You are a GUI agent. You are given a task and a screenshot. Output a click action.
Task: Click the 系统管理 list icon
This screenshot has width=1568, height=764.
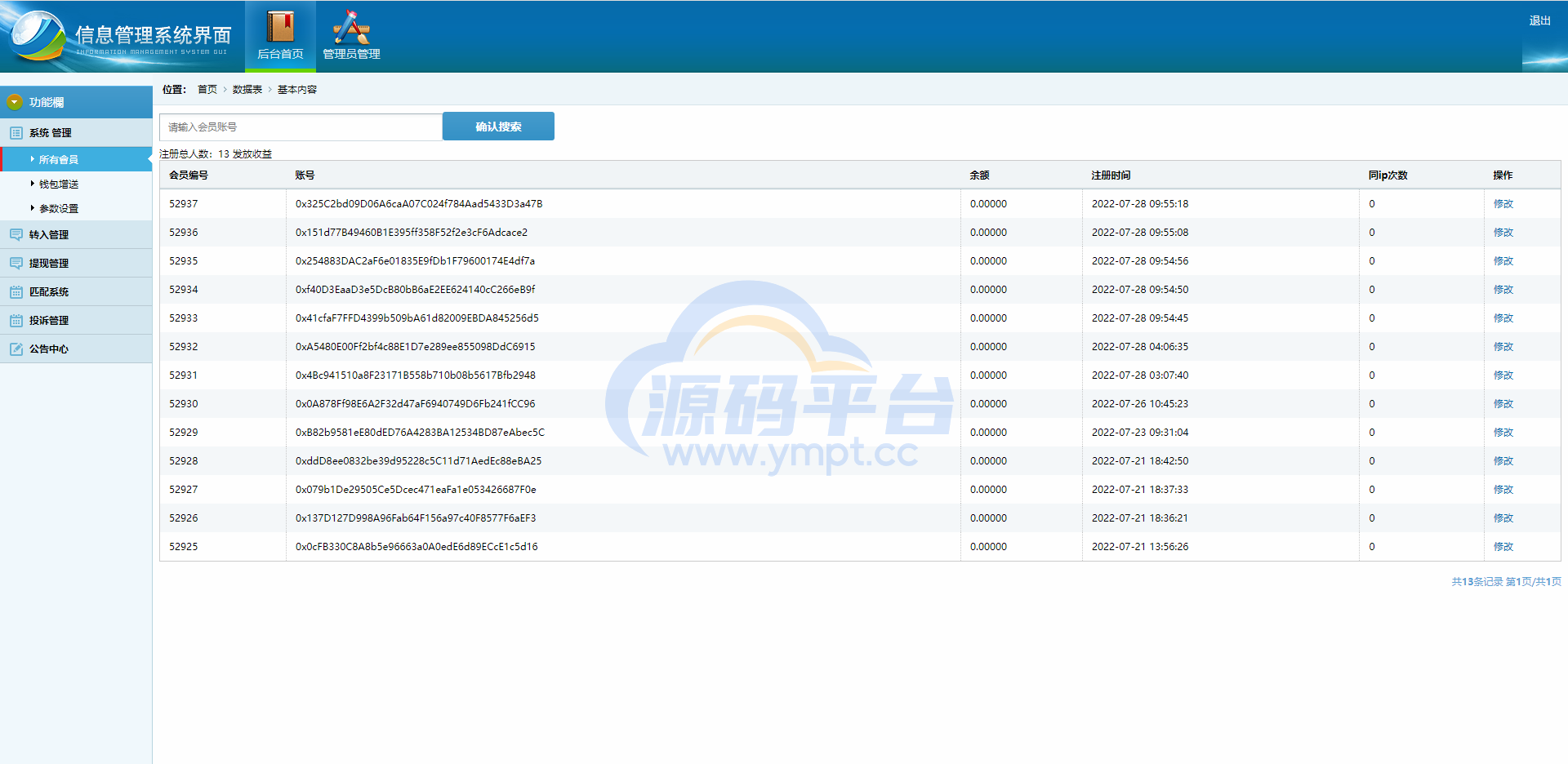click(16, 133)
